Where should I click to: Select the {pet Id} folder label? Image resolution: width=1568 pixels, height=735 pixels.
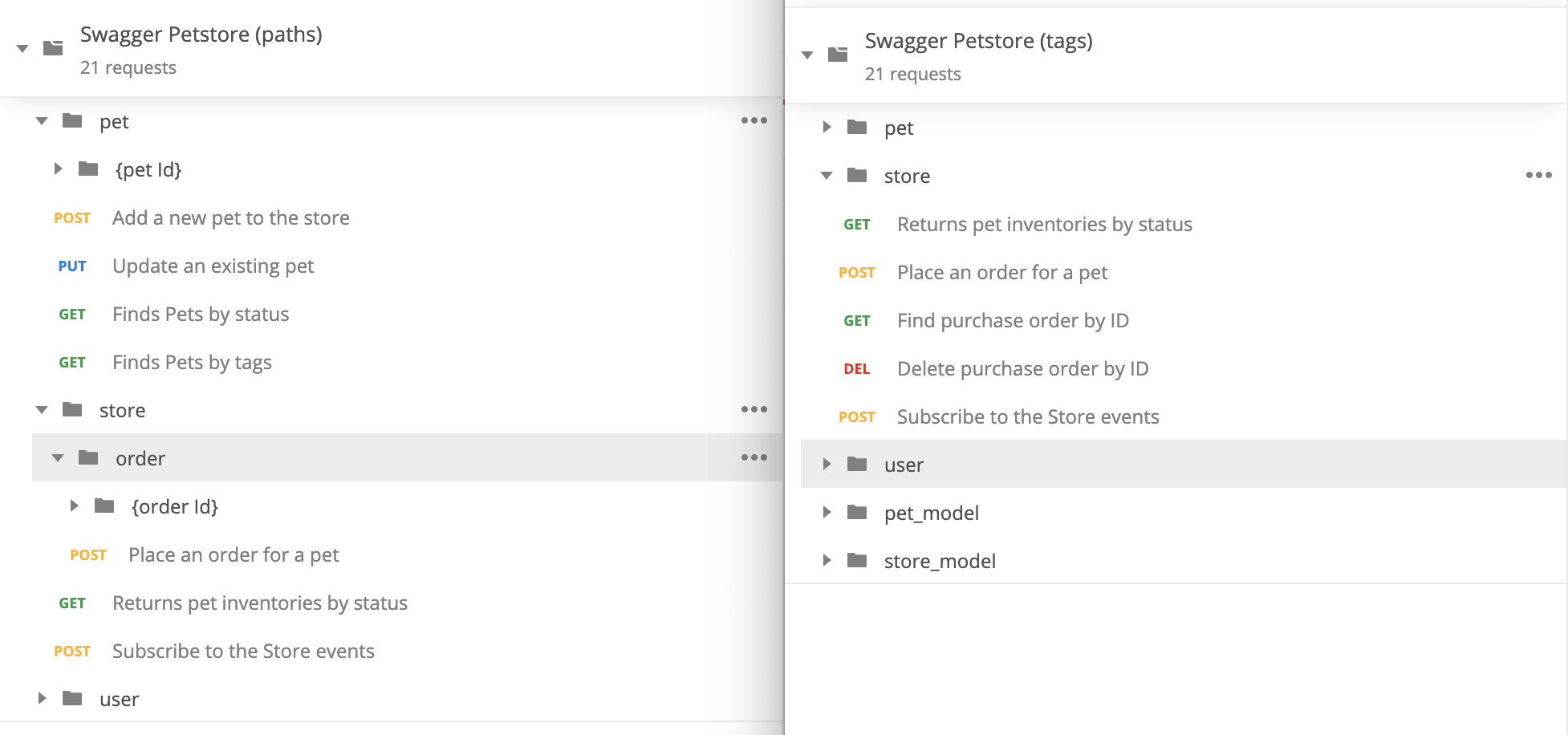pyautogui.click(x=148, y=170)
